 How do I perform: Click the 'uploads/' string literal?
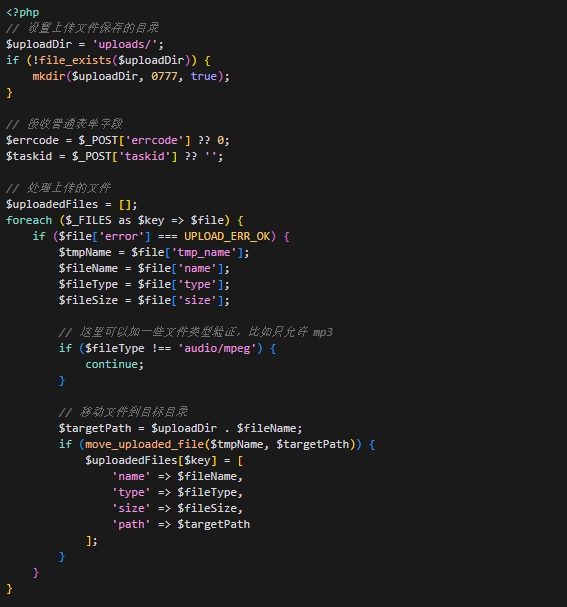click(x=124, y=44)
